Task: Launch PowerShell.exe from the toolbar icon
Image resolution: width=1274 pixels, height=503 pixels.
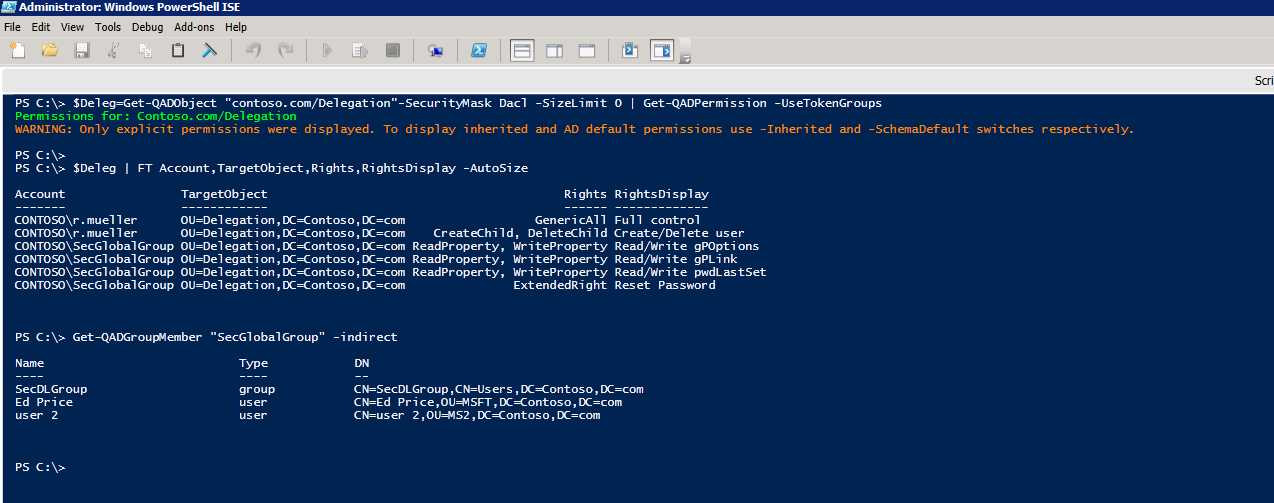Action: tap(479, 50)
